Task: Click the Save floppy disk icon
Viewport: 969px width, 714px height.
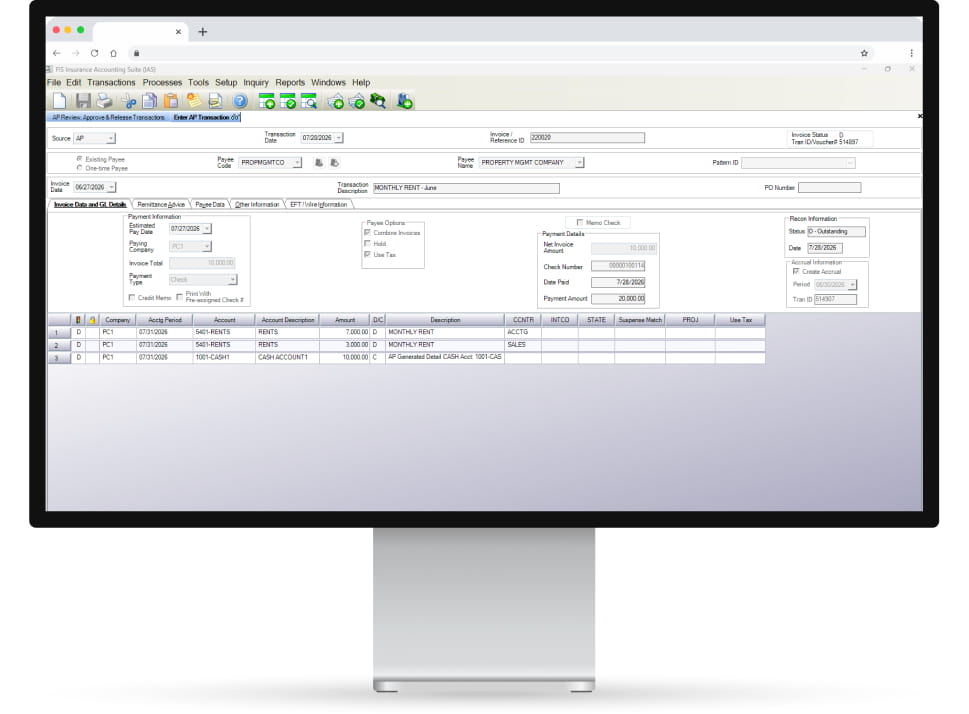Action: (83, 101)
